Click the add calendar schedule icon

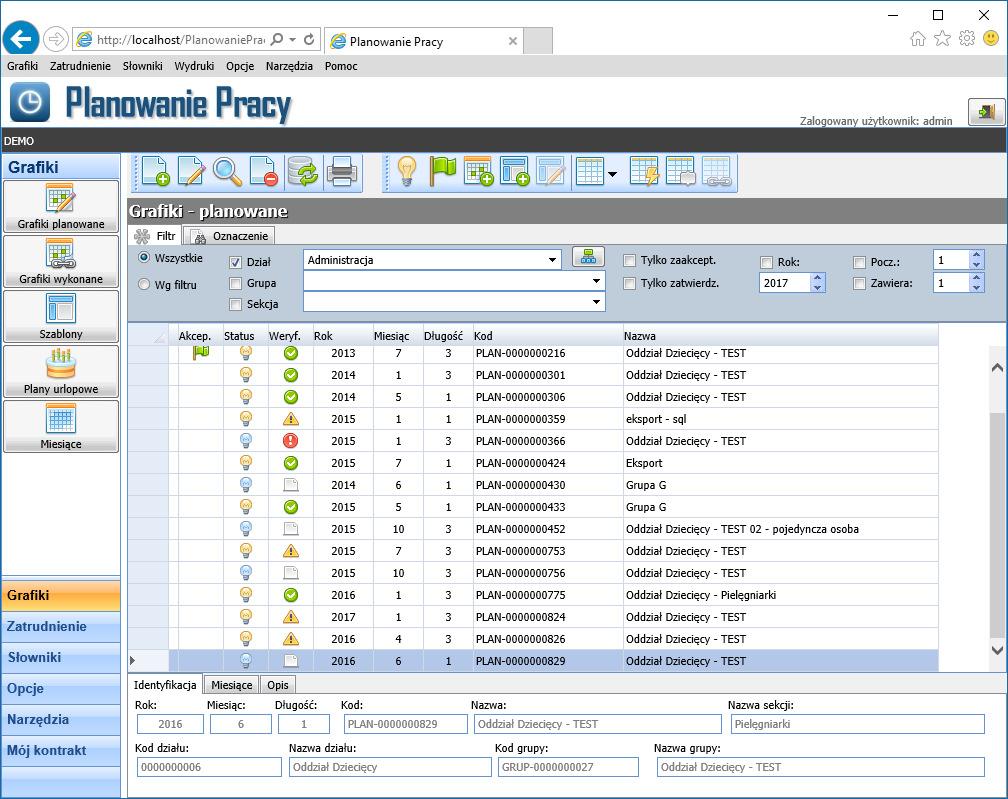pyautogui.click(x=478, y=172)
